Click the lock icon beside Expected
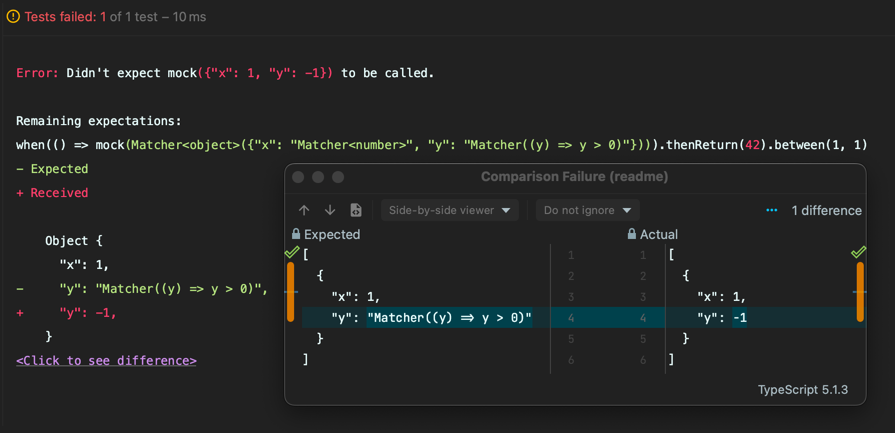This screenshot has width=895, height=433. [x=296, y=234]
